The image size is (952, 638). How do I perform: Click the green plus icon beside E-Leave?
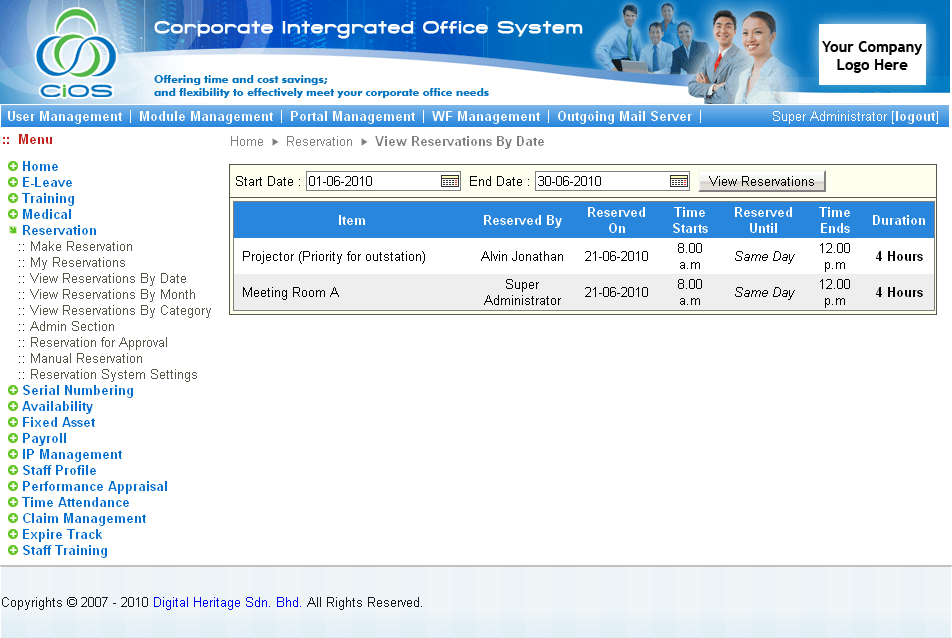click(13, 183)
